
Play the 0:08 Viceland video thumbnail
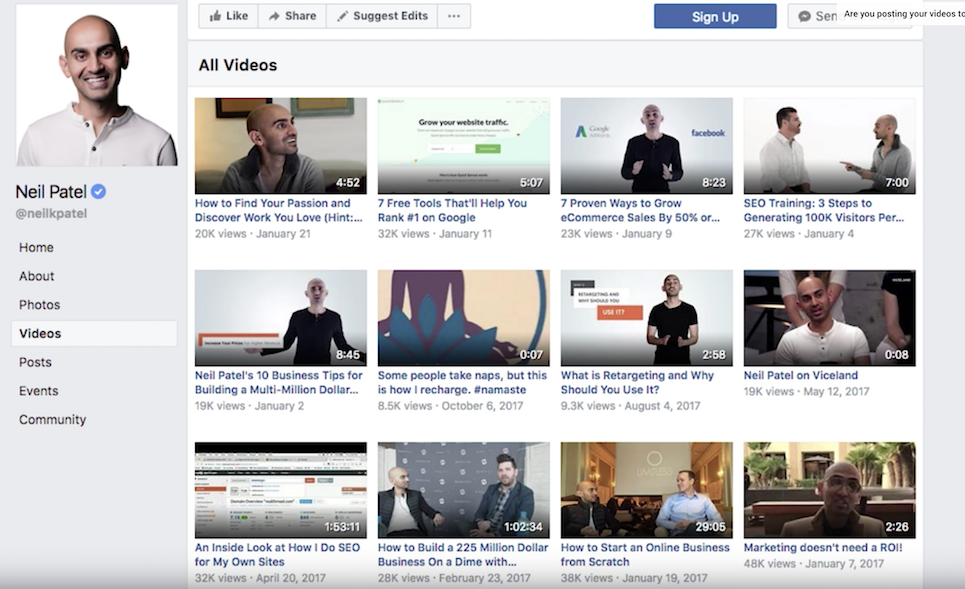829,318
